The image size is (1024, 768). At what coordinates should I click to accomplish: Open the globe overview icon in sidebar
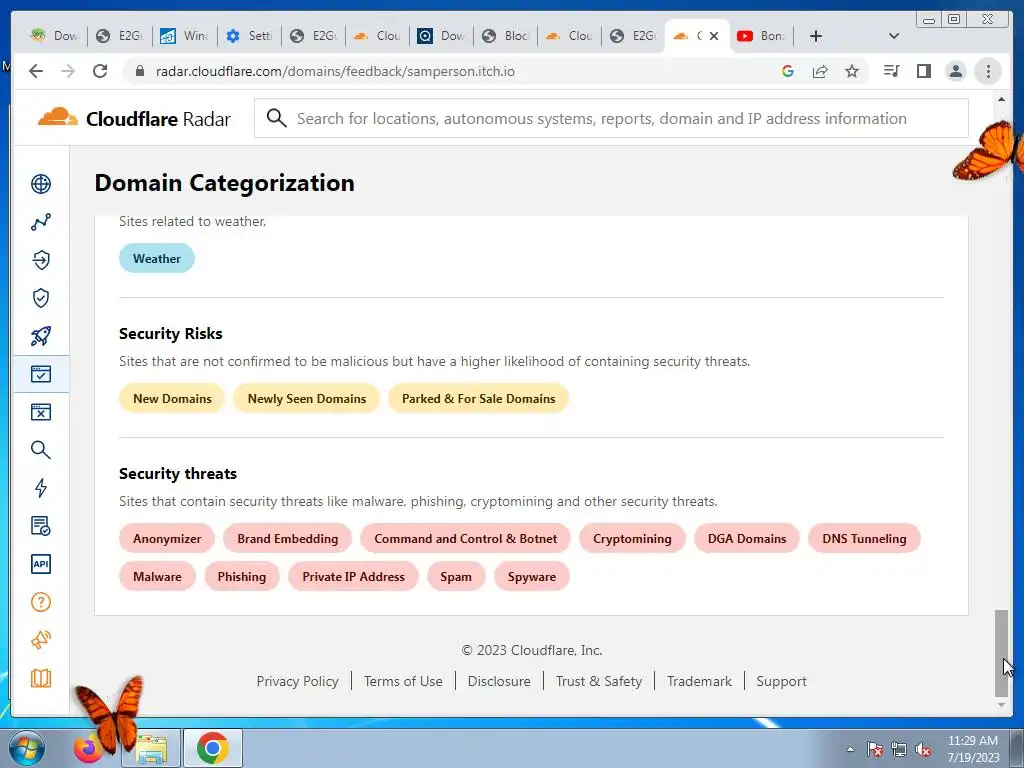tap(40, 184)
